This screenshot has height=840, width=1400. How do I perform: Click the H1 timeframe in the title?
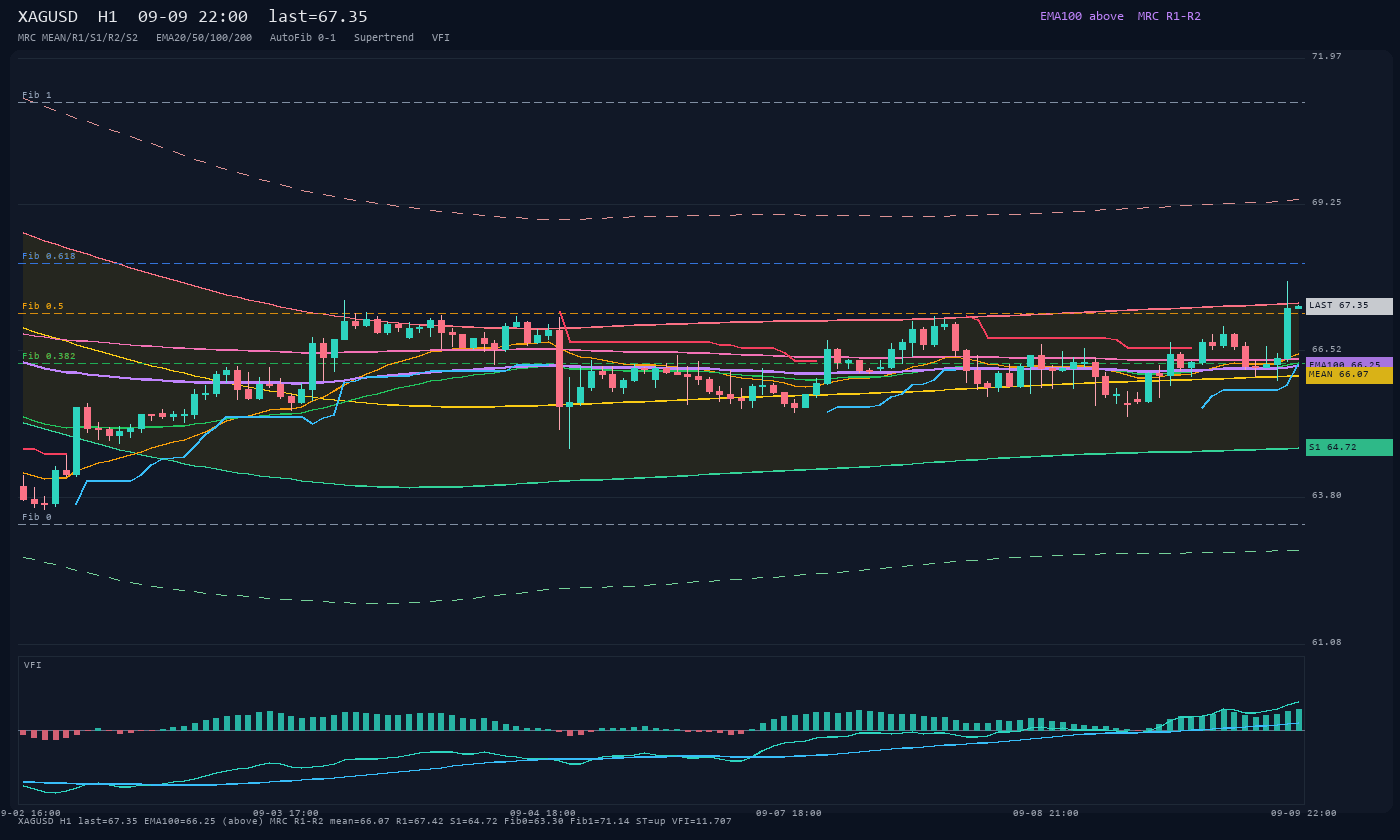(x=107, y=17)
